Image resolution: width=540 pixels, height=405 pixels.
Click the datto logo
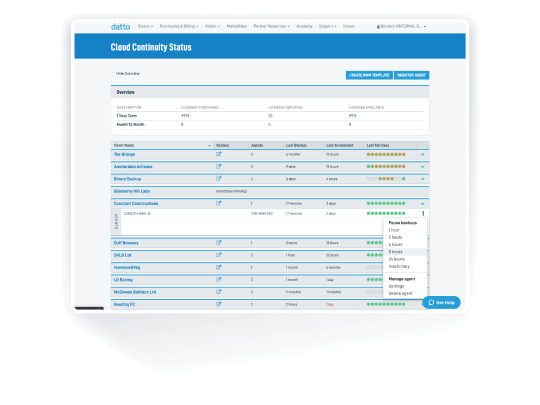pyautogui.click(x=121, y=27)
